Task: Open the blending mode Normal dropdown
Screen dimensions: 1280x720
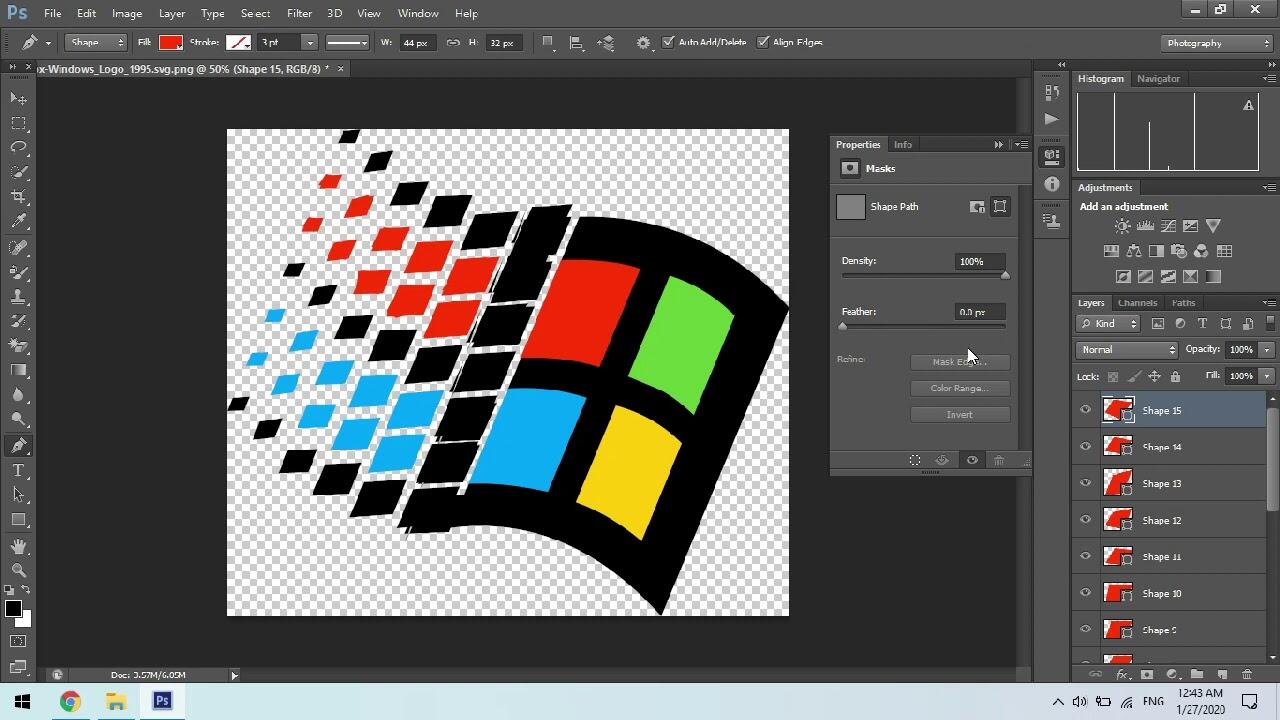Action: [1127, 350]
